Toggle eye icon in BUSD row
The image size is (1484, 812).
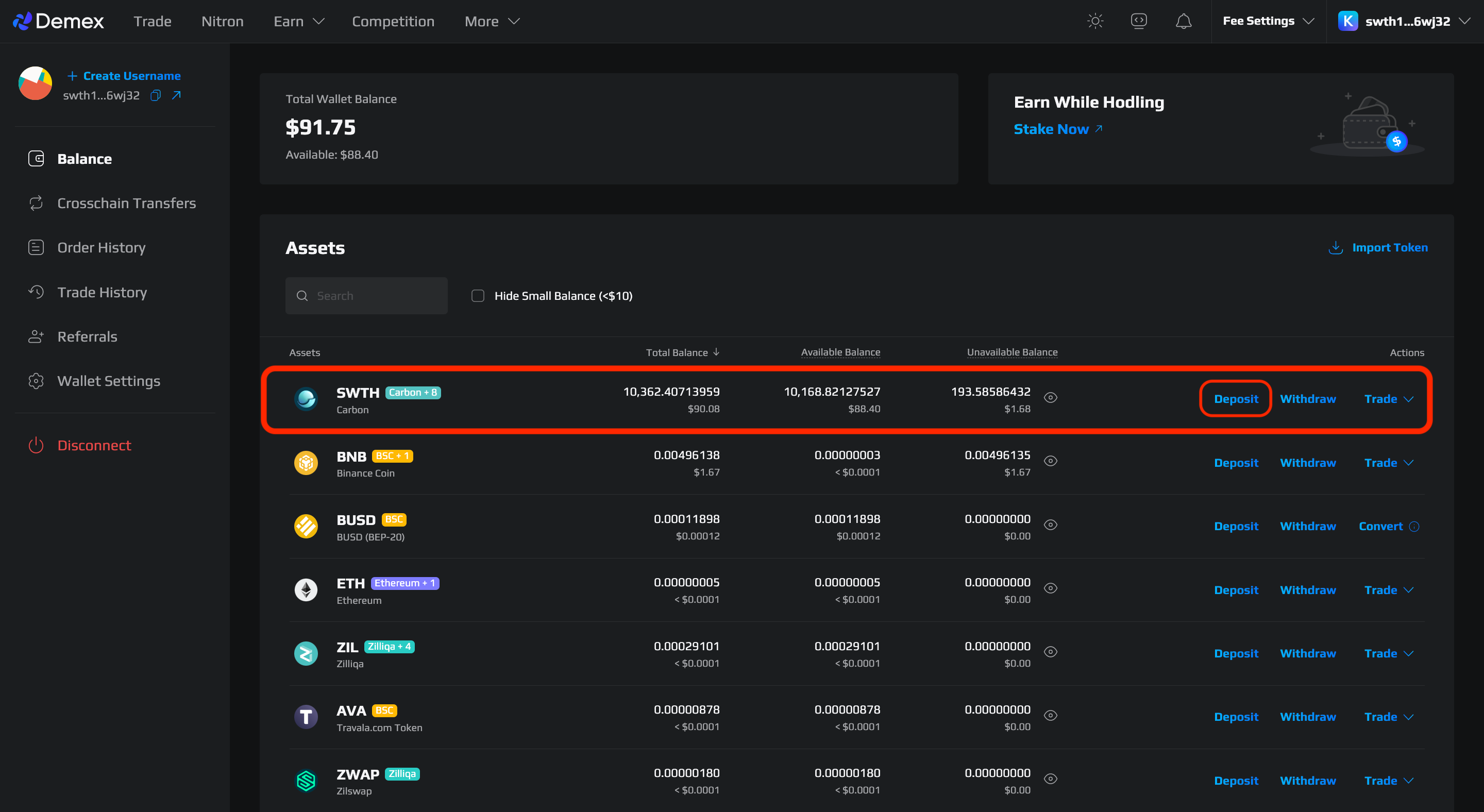click(x=1050, y=525)
